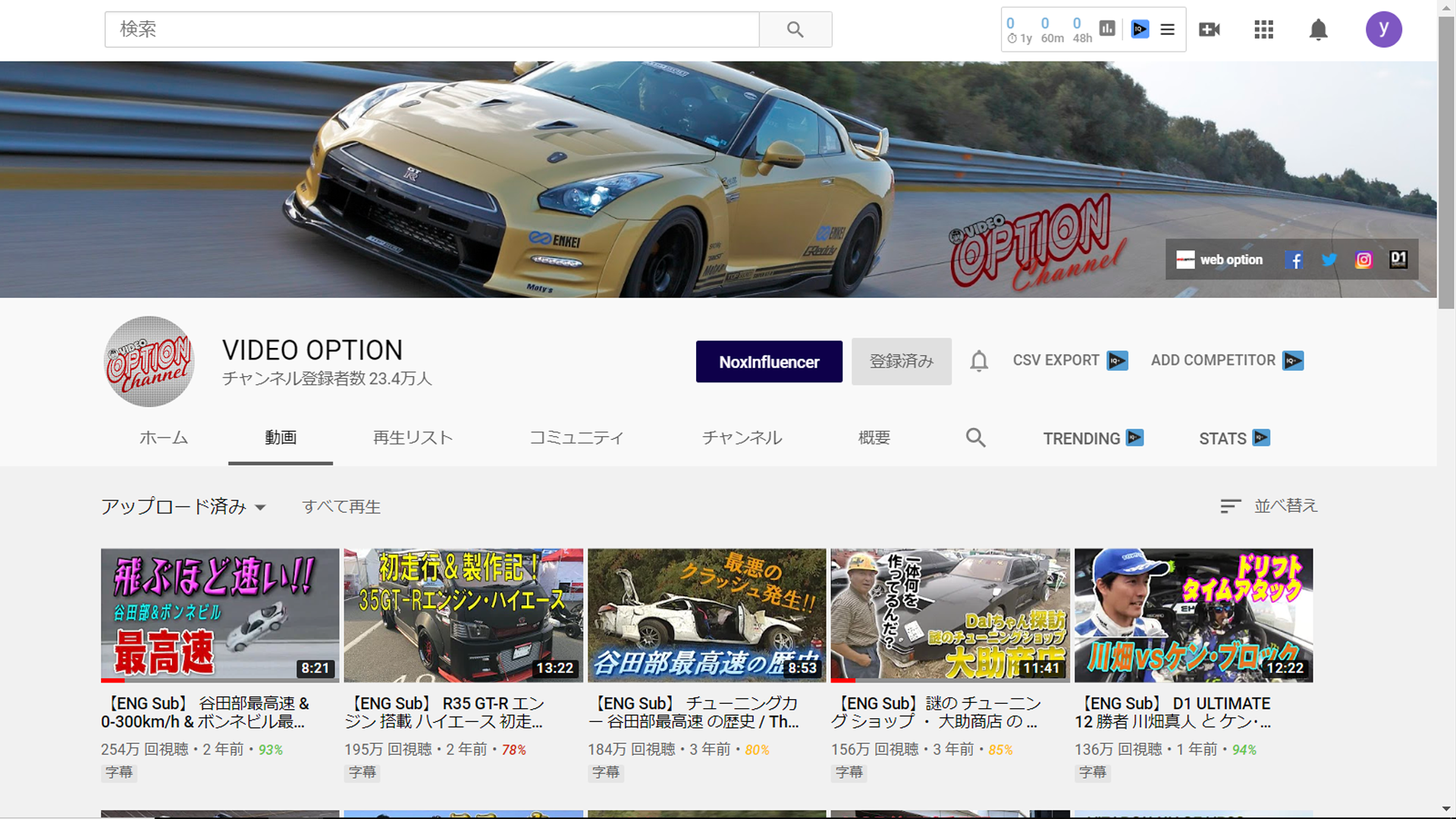Click the search magnifier button
The width and height of the screenshot is (1456, 819).
(x=795, y=30)
